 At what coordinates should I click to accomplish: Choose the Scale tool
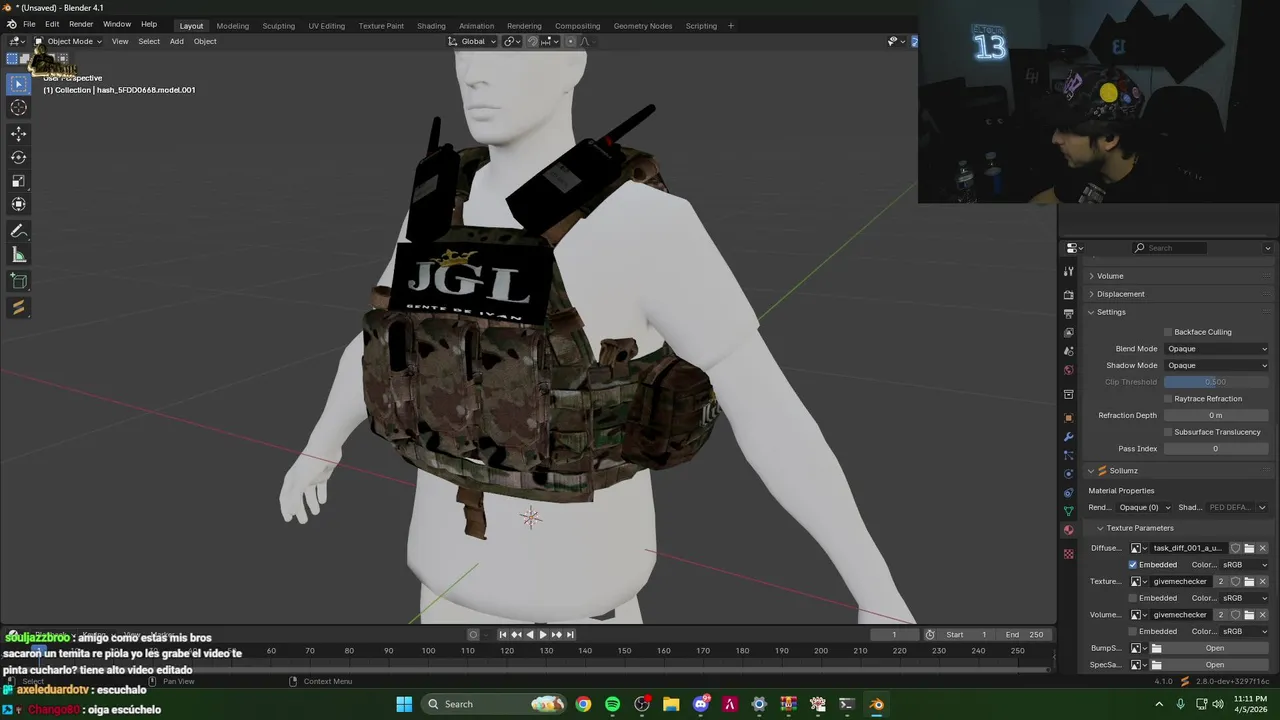point(18,181)
